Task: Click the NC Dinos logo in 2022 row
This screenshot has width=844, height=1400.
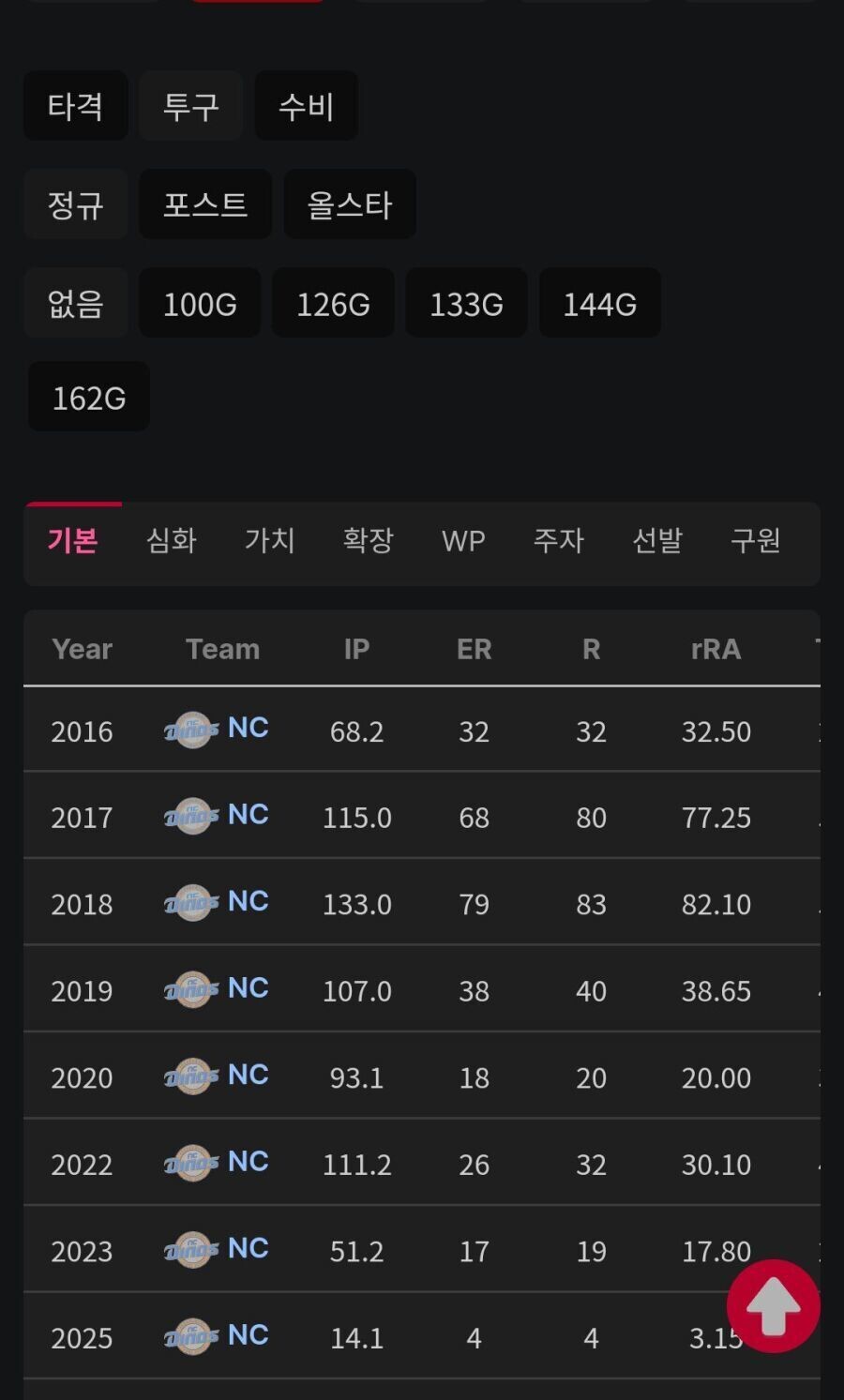Action: coord(191,1164)
